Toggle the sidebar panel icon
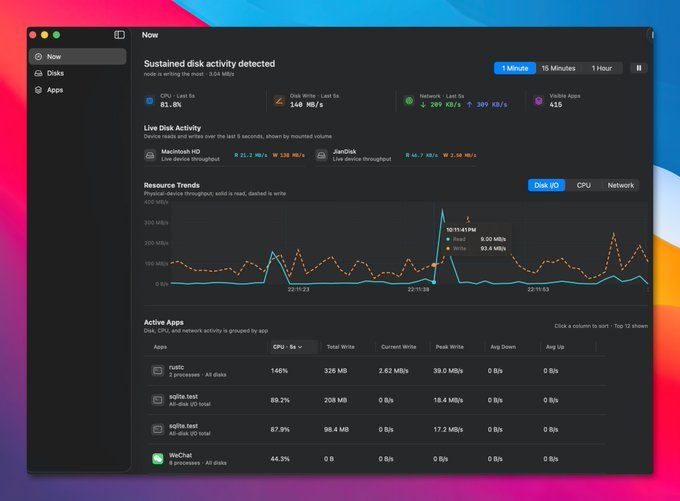Screen dimensions: 680x501 pyautogui.click(x=119, y=35)
